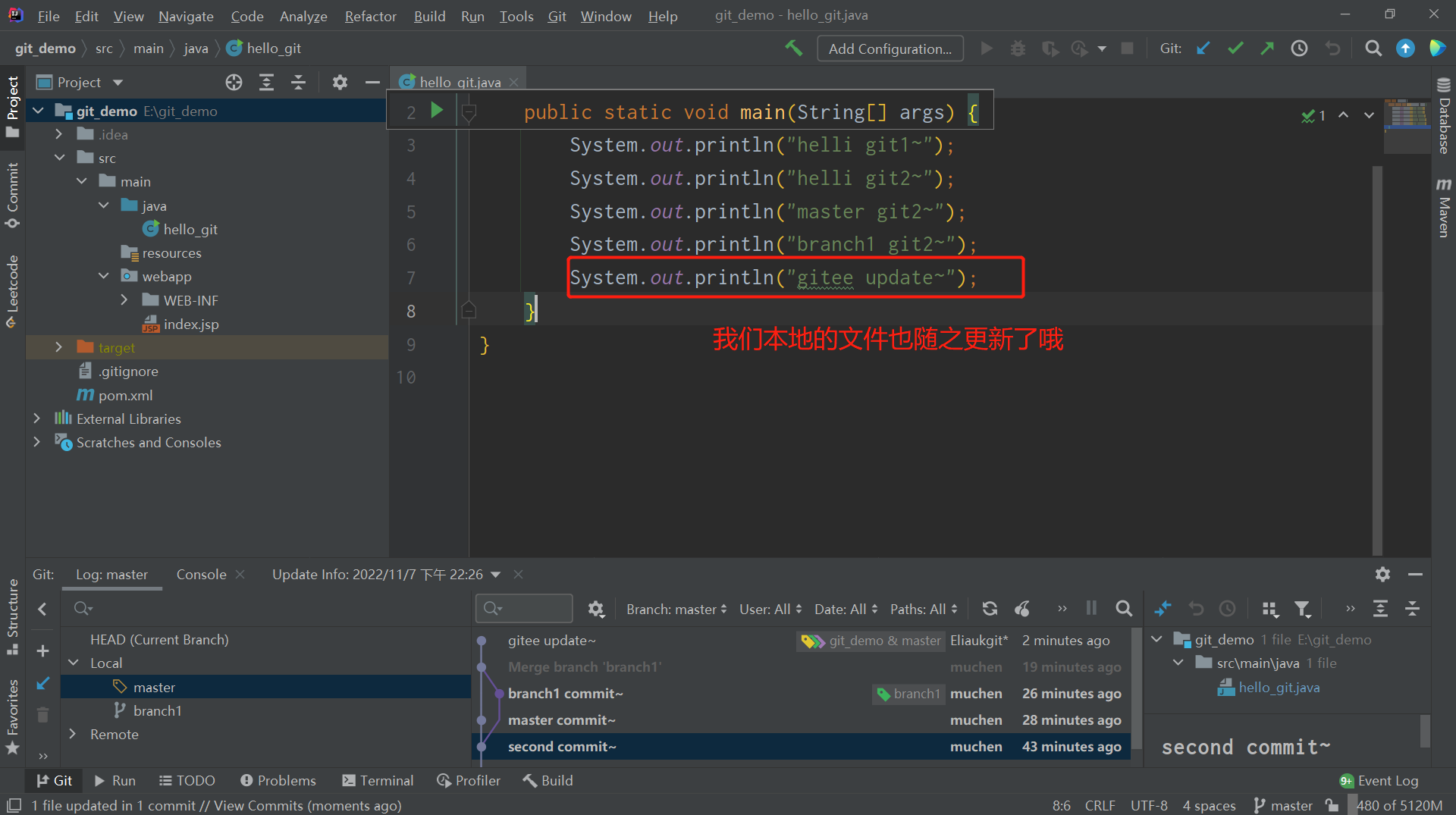Toggle the Leetcode side tab
The width and height of the screenshot is (1456, 815).
click(x=12, y=291)
